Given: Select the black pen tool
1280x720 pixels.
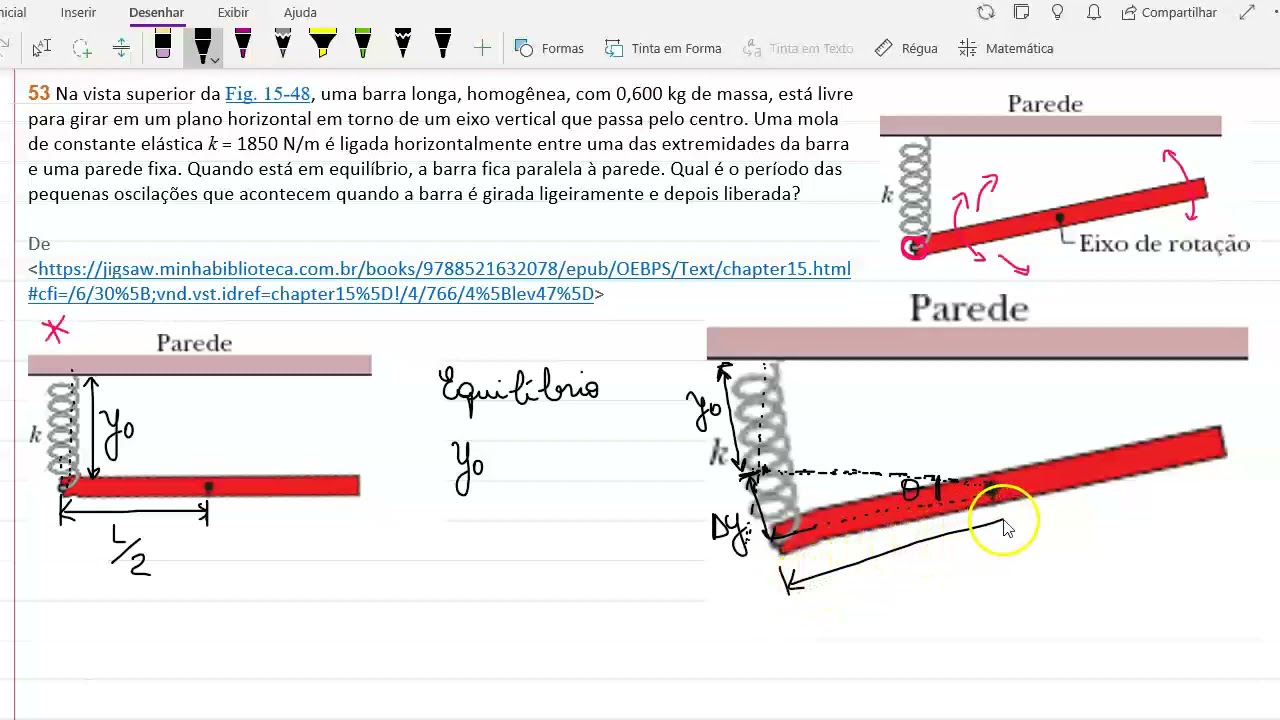Looking at the screenshot, I should coord(201,46).
